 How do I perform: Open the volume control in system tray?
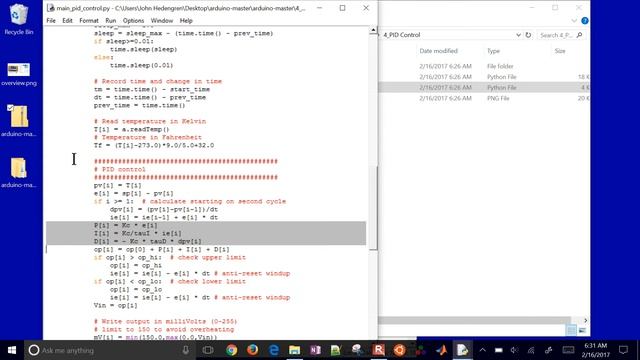click(x=514, y=350)
